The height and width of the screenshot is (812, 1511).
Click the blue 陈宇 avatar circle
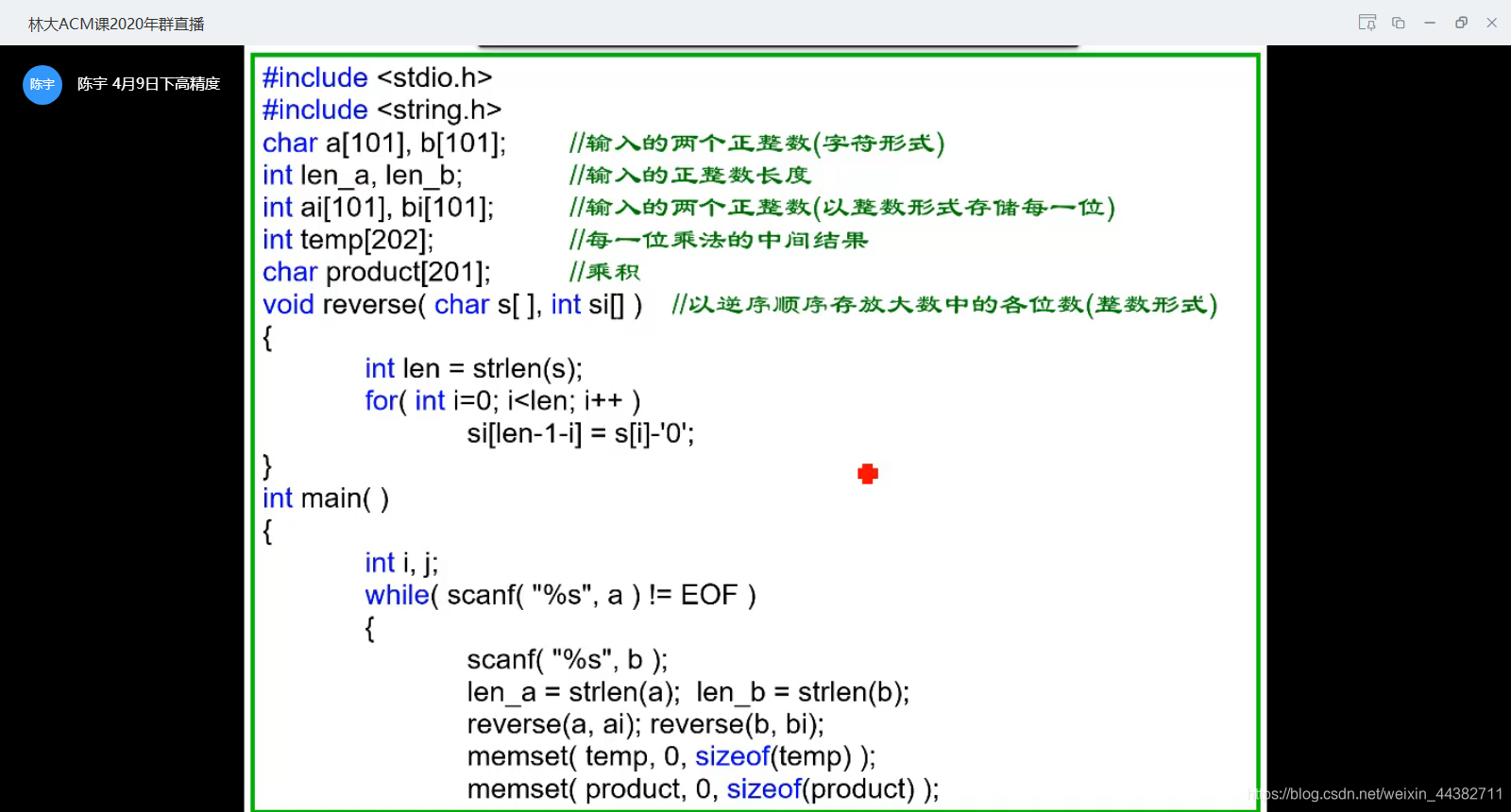click(42, 85)
